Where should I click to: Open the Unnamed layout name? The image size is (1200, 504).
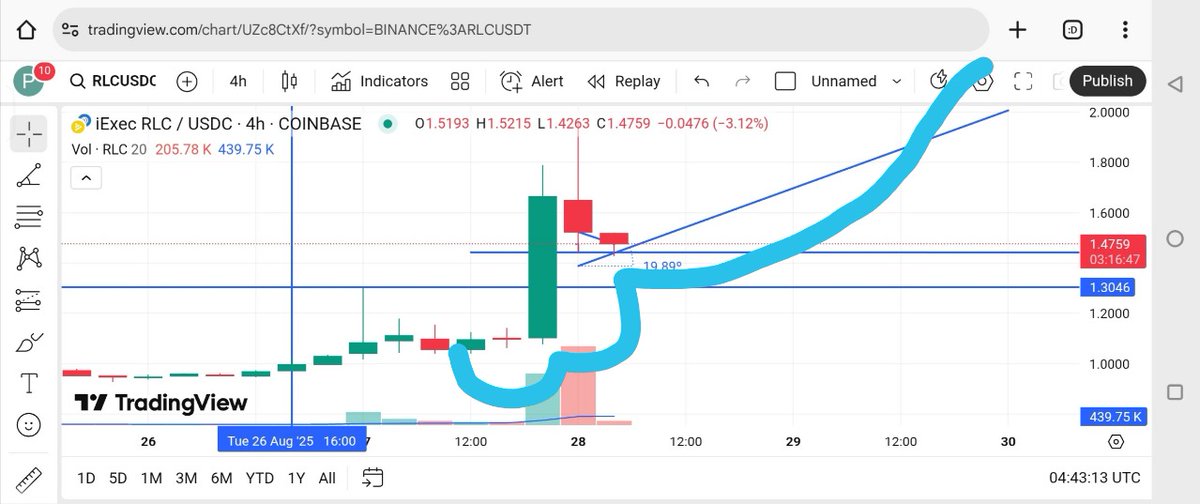[843, 81]
